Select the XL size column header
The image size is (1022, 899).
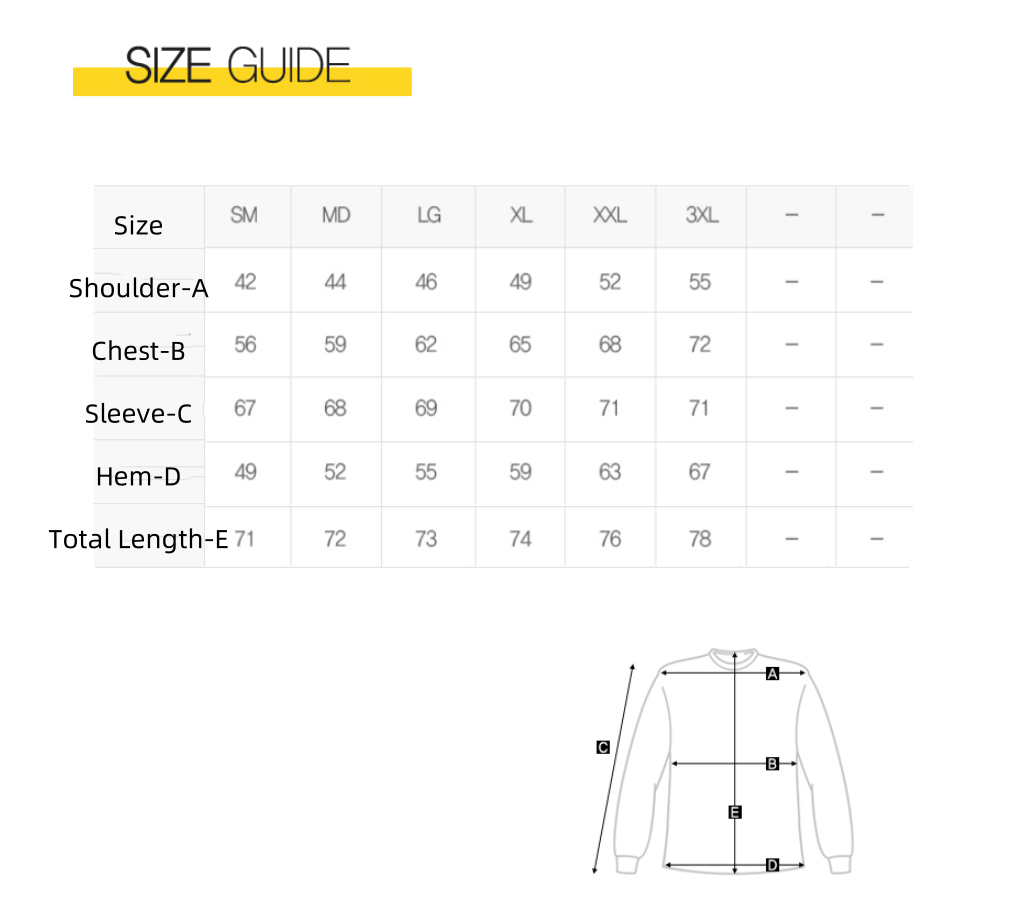click(x=520, y=215)
